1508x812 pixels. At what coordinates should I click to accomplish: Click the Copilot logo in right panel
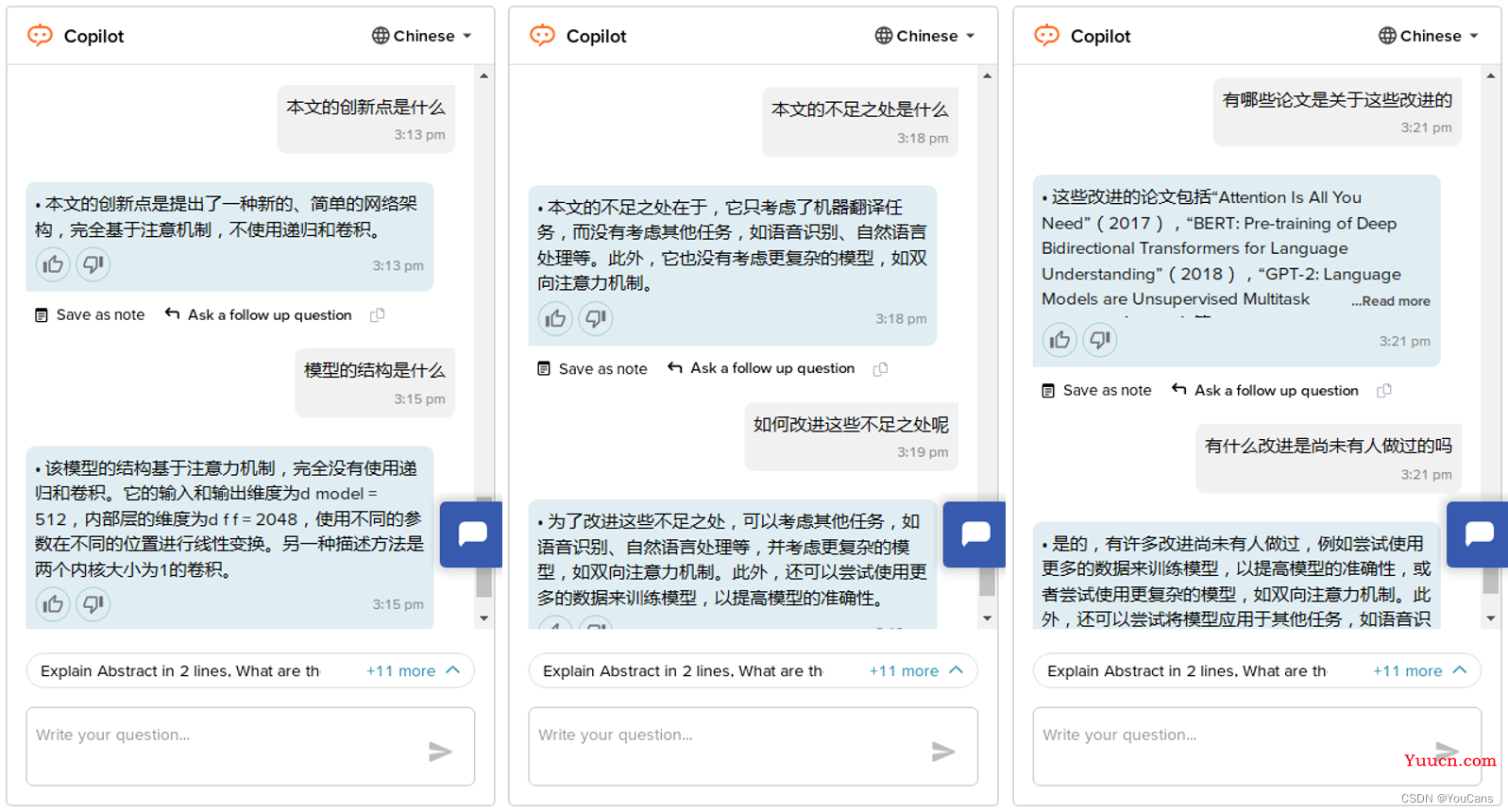click(x=1046, y=36)
